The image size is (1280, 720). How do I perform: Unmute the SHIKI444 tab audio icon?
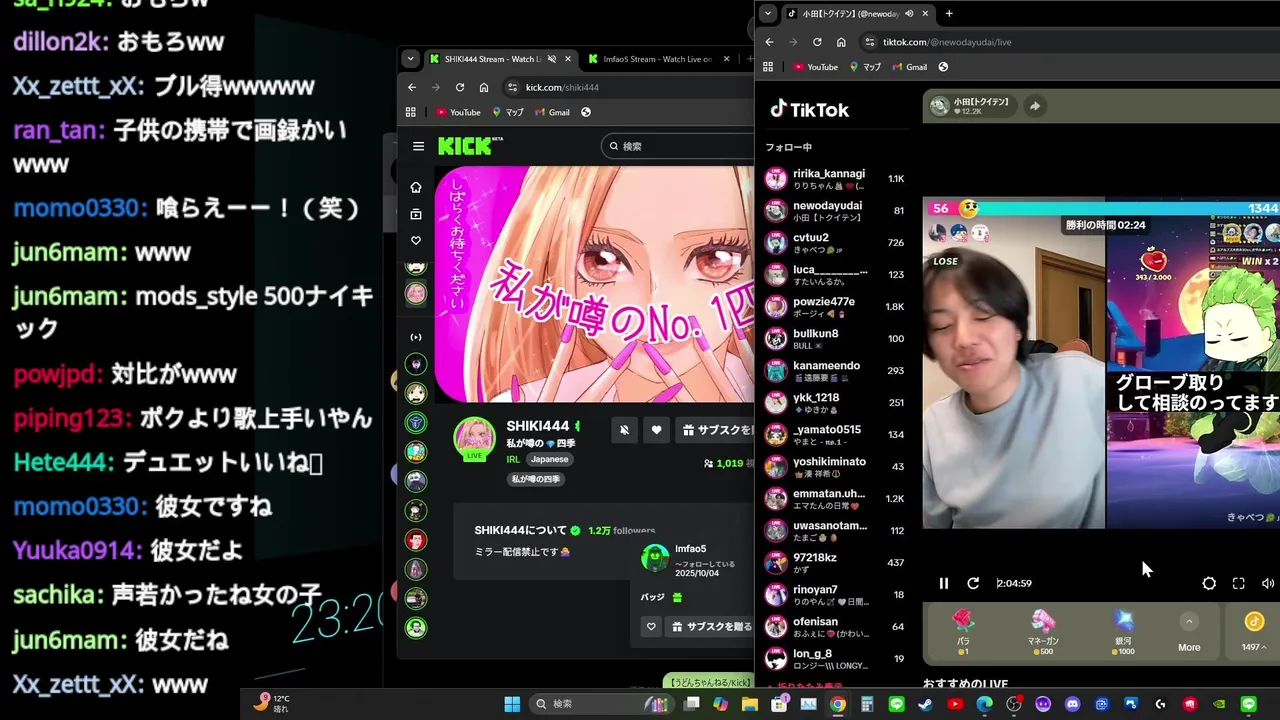551,59
